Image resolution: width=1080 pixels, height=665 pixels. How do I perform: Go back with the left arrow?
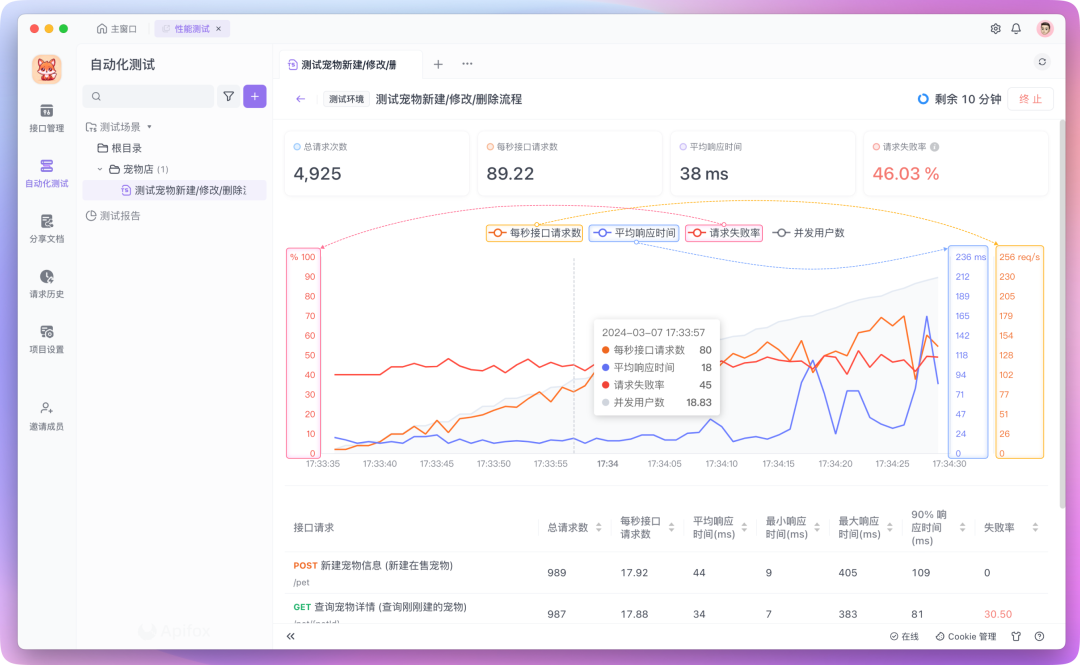coord(300,99)
